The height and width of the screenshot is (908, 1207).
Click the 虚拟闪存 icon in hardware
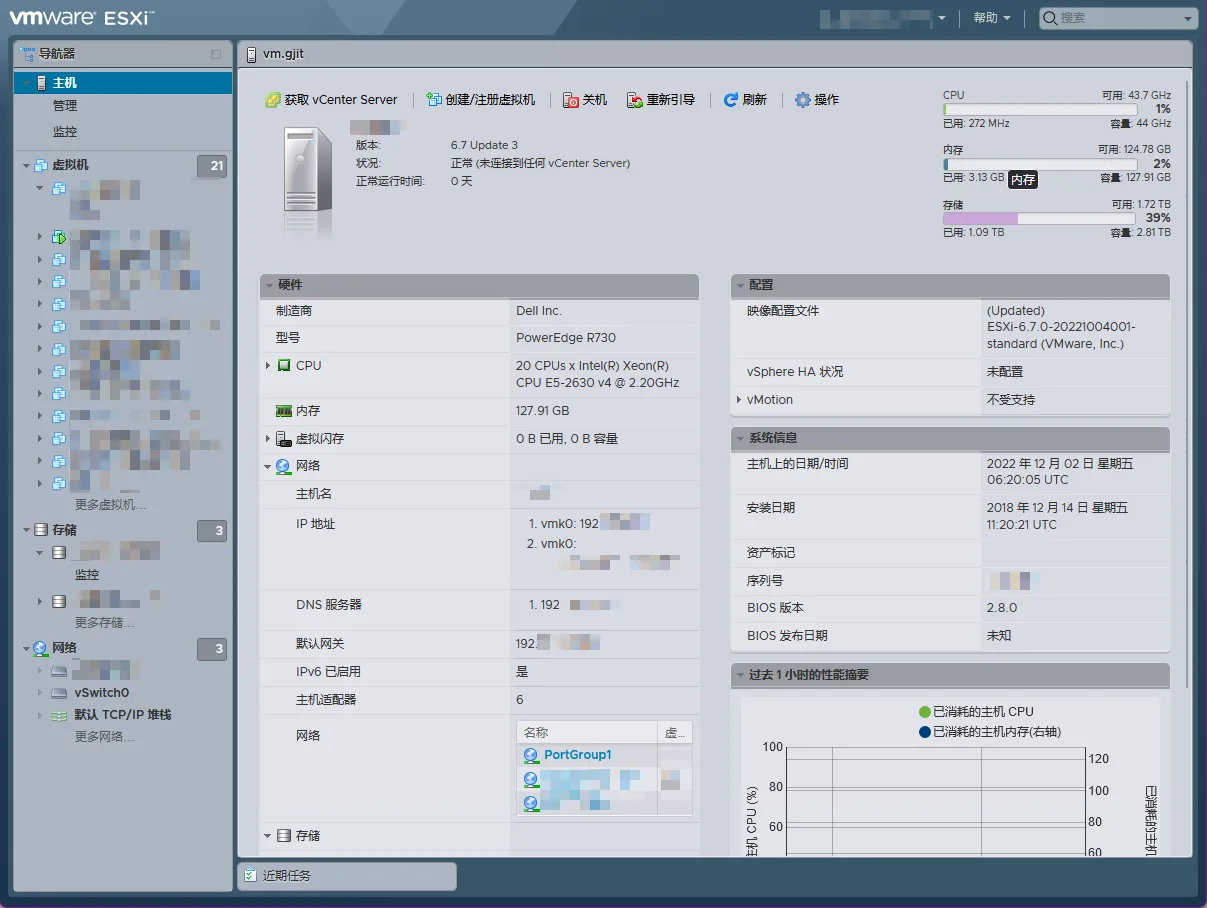[284, 439]
